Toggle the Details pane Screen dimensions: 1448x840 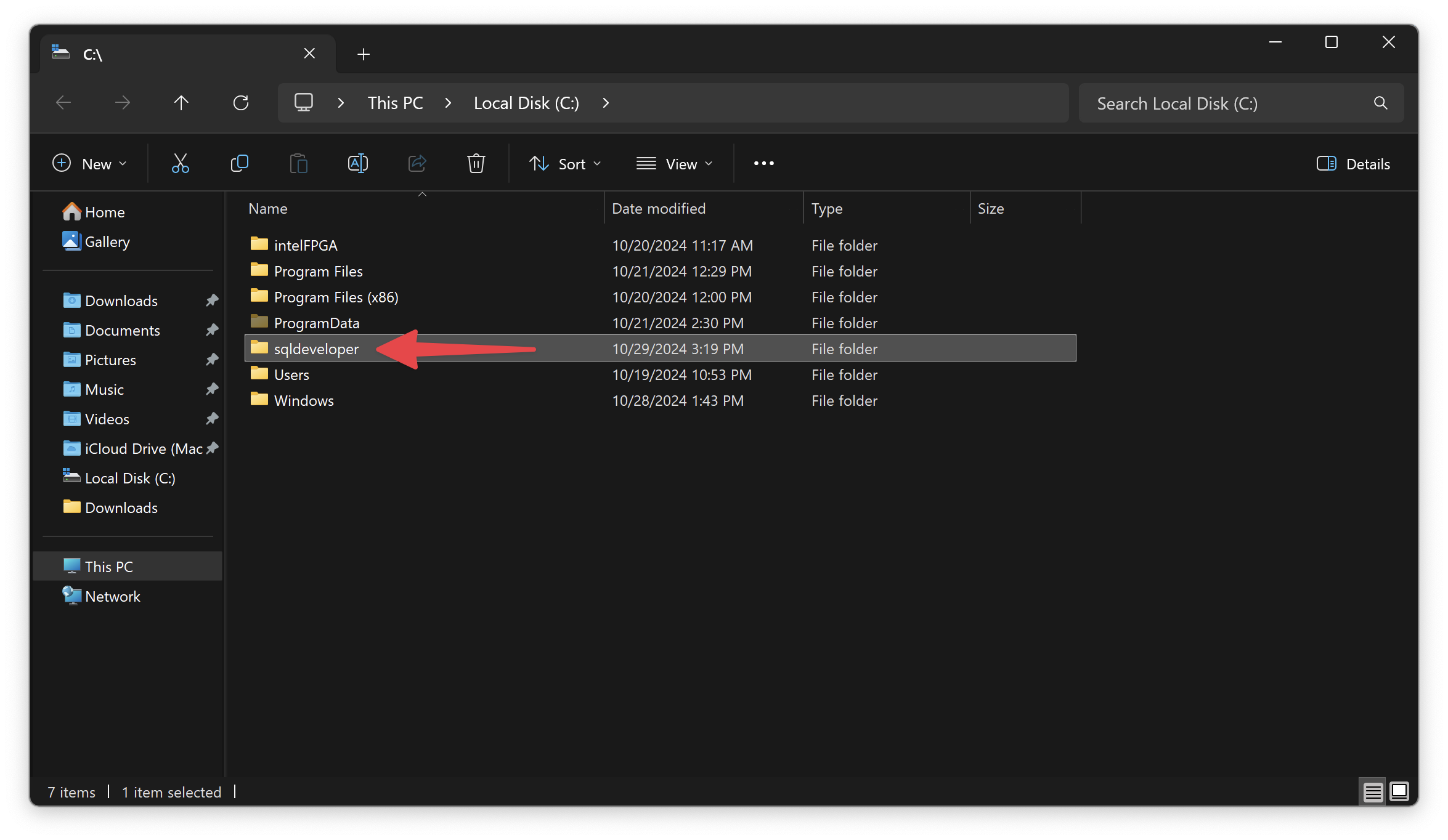1353,164
